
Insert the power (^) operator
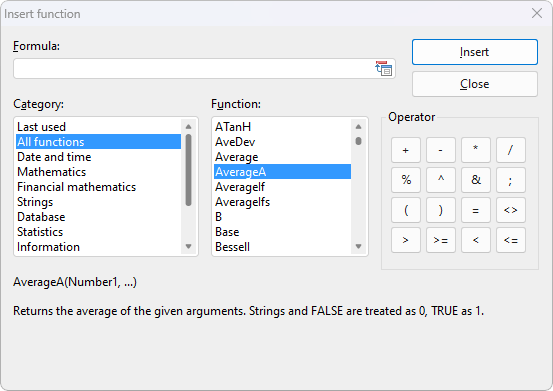(440, 180)
